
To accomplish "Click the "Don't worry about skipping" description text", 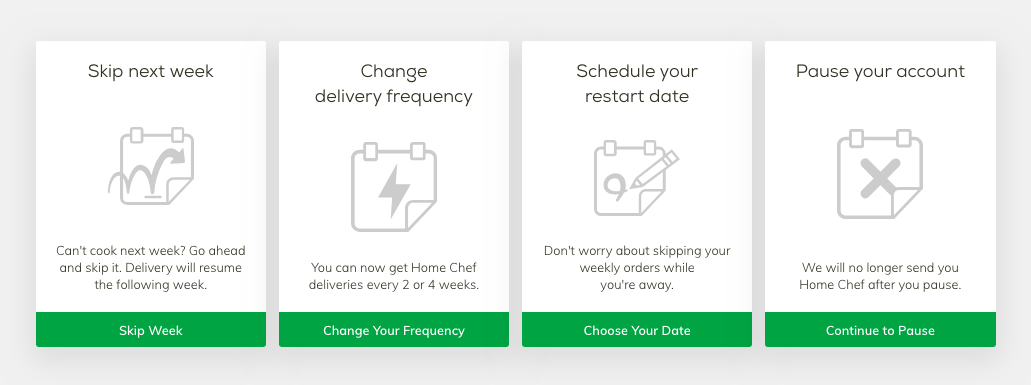I will [x=636, y=267].
